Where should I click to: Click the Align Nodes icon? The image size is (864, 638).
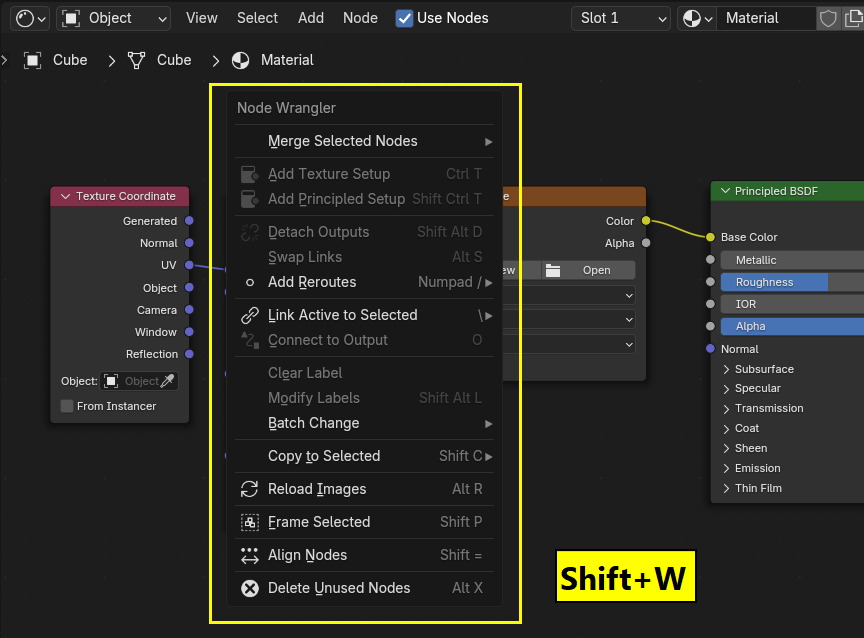250,555
